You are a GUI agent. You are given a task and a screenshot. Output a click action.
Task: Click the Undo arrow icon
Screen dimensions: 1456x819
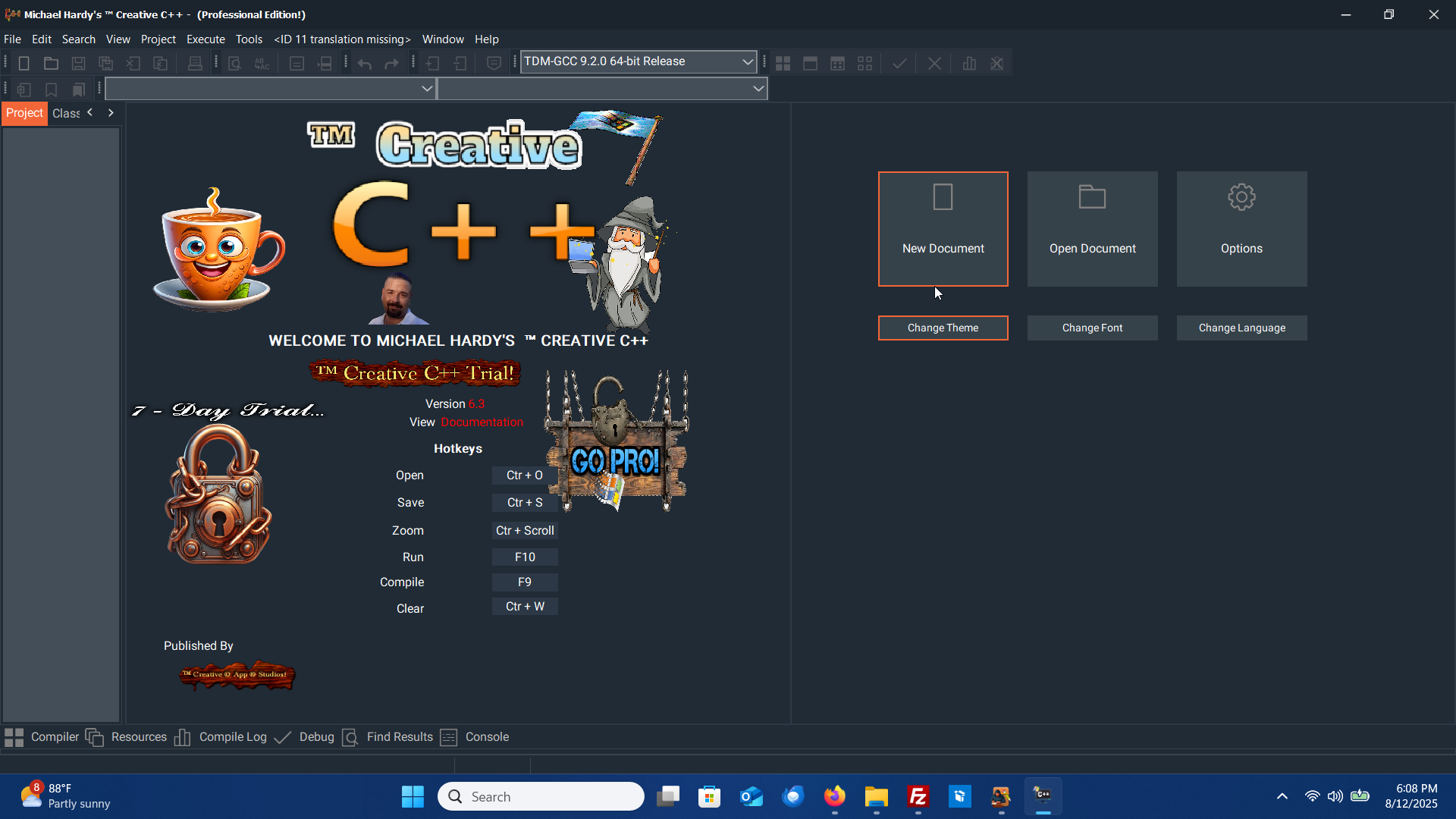(x=365, y=64)
